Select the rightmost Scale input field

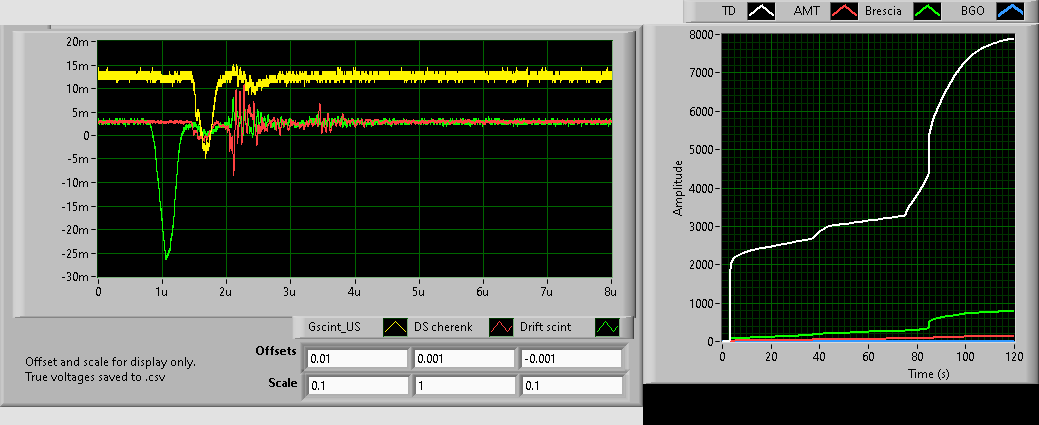pyautogui.click(x=570, y=385)
